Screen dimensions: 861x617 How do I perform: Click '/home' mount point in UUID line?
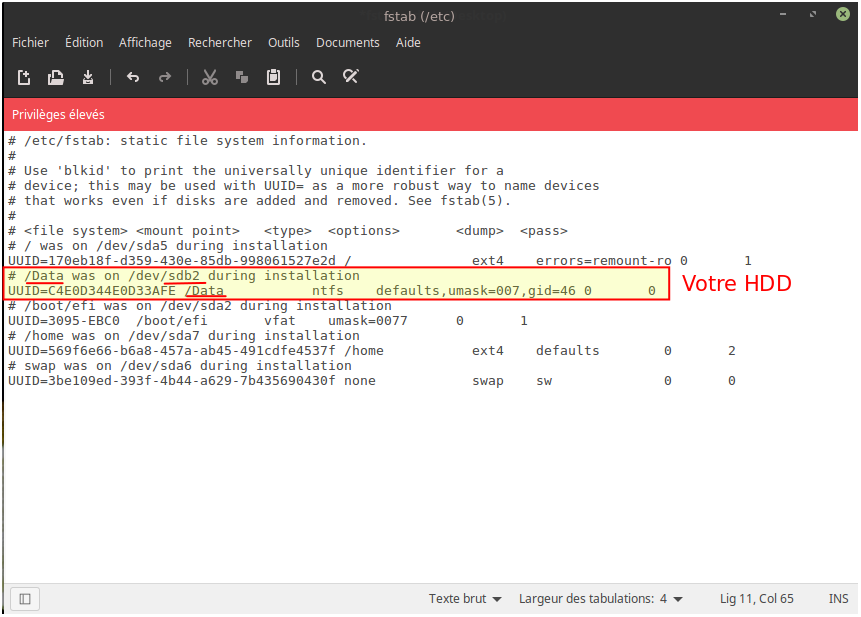364,351
